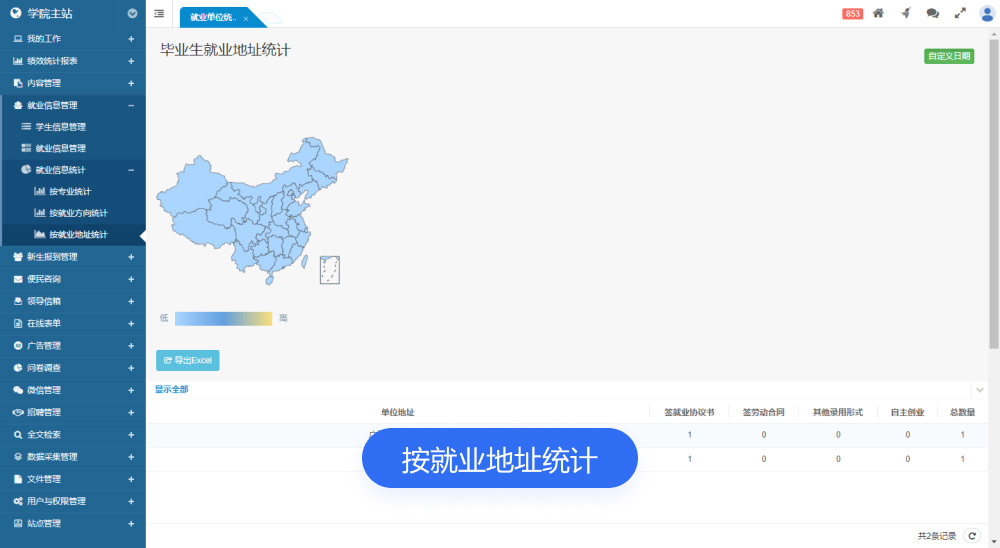Open the 学院主站 site switcher dropdown
This screenshot has height=548, width=1000.
tap(133, 14)
